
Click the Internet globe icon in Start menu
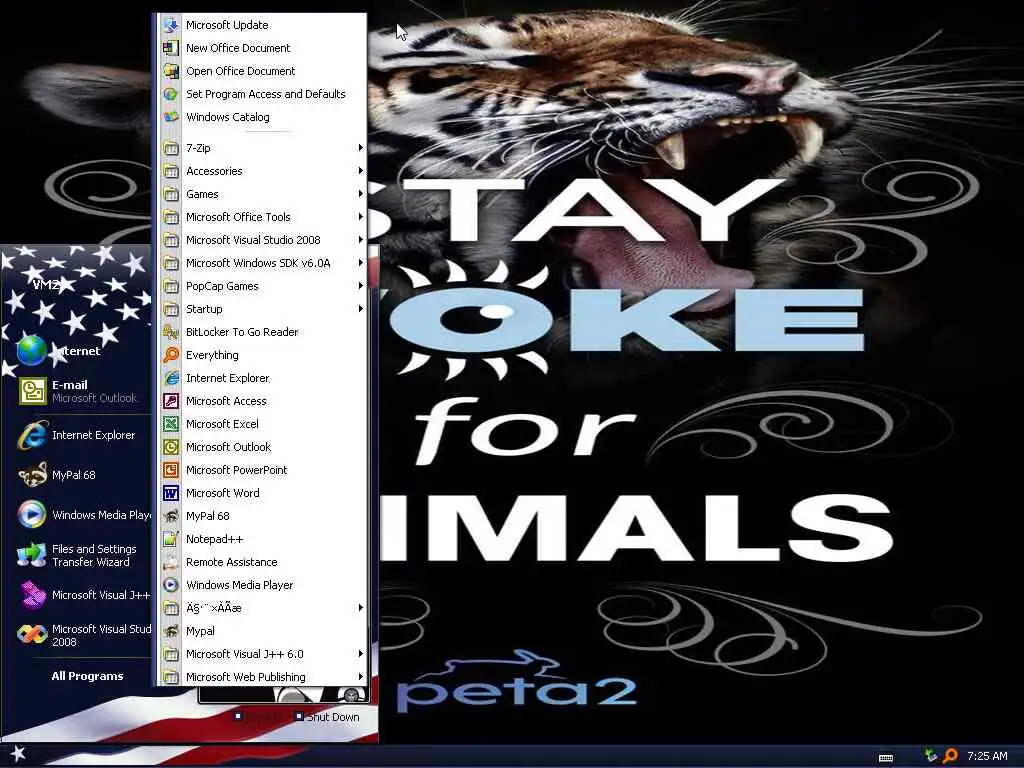(31, 351)
